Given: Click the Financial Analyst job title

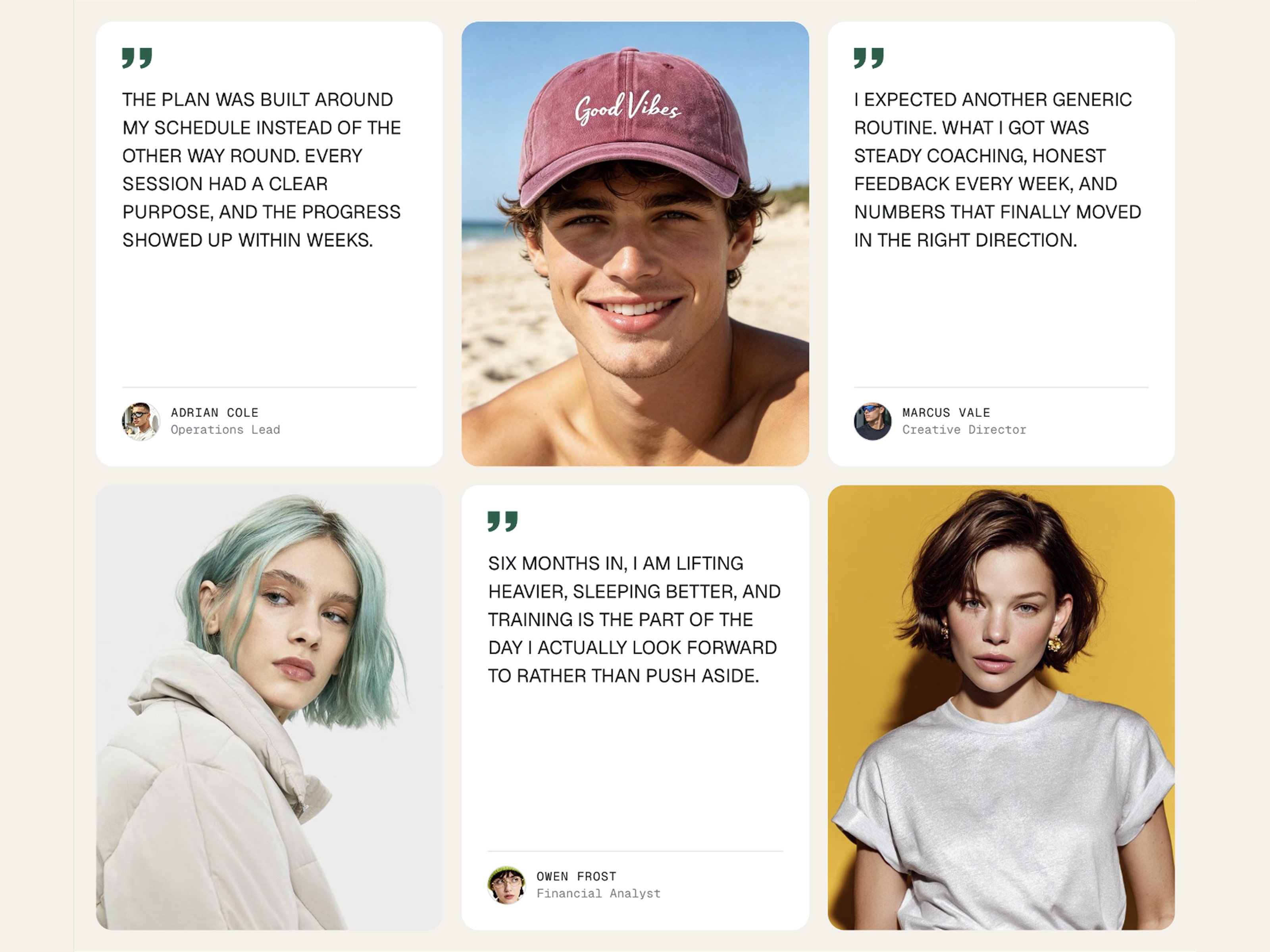Looking at the screenshot, I should pos(598,893).
